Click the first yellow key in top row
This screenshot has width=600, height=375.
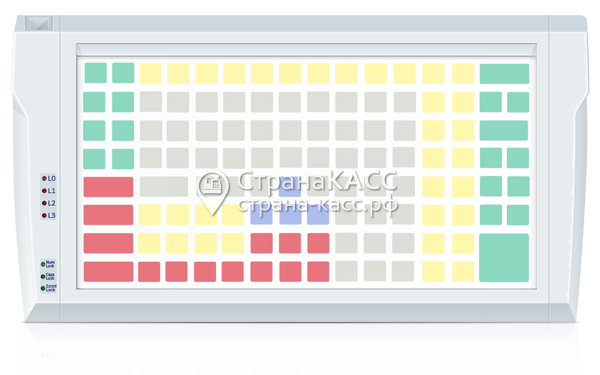coord(150,73)
